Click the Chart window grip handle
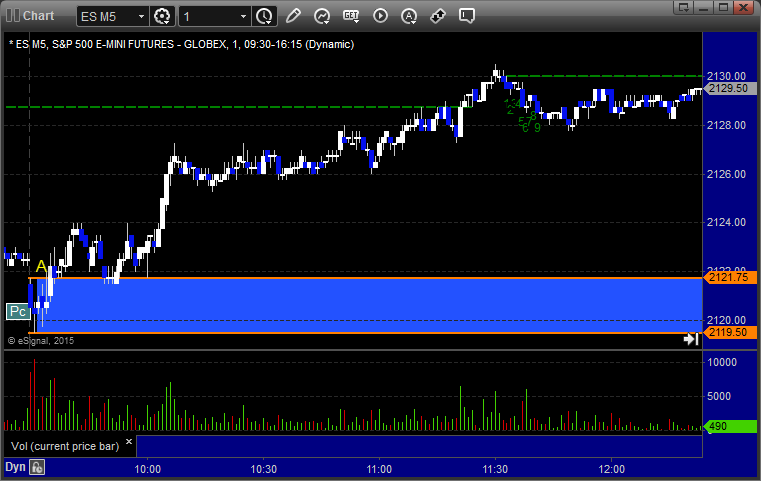This screenshot has width=761, height=481. click(13, 16)
